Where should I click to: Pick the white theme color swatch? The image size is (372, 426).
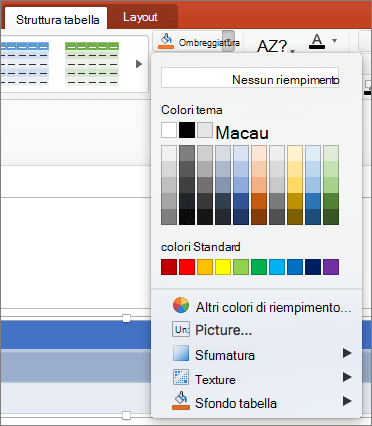click(x=169, y=130)
